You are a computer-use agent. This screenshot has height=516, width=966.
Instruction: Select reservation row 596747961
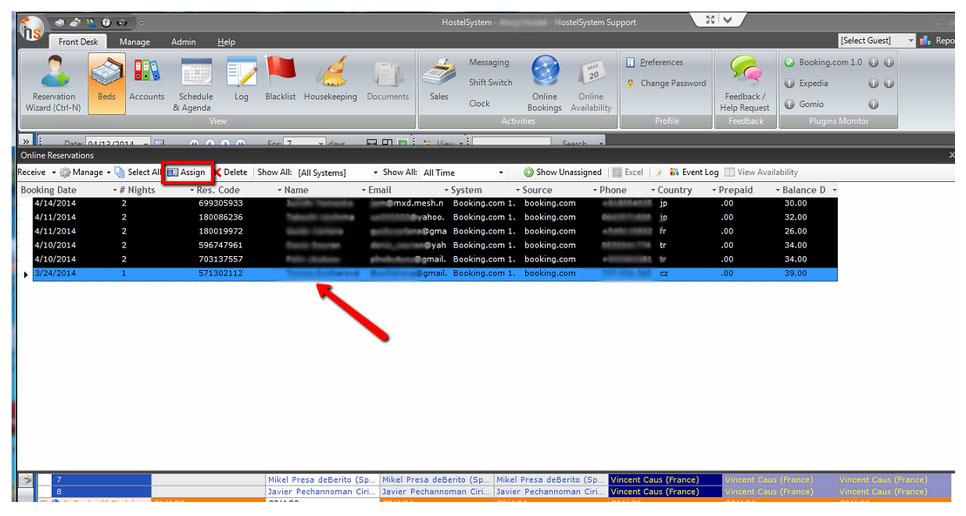[x=435, y=245]
